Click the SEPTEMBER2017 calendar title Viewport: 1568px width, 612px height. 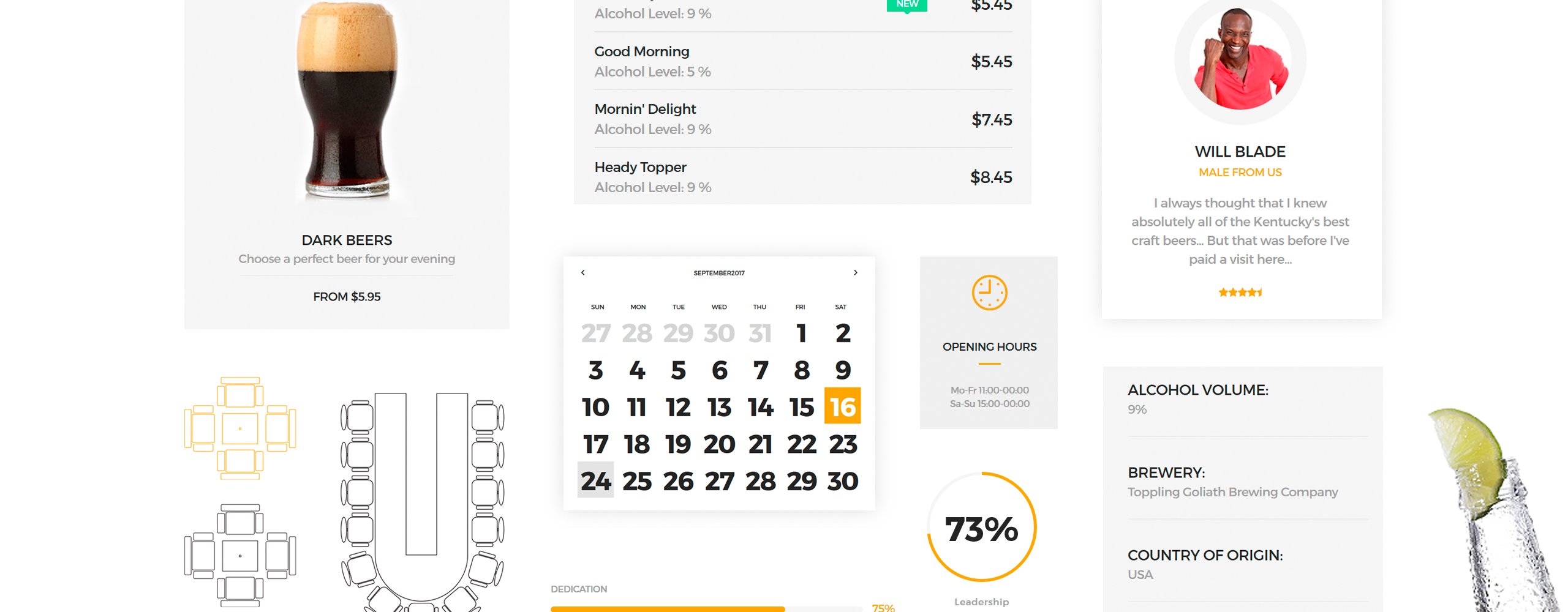pos(719,273)
